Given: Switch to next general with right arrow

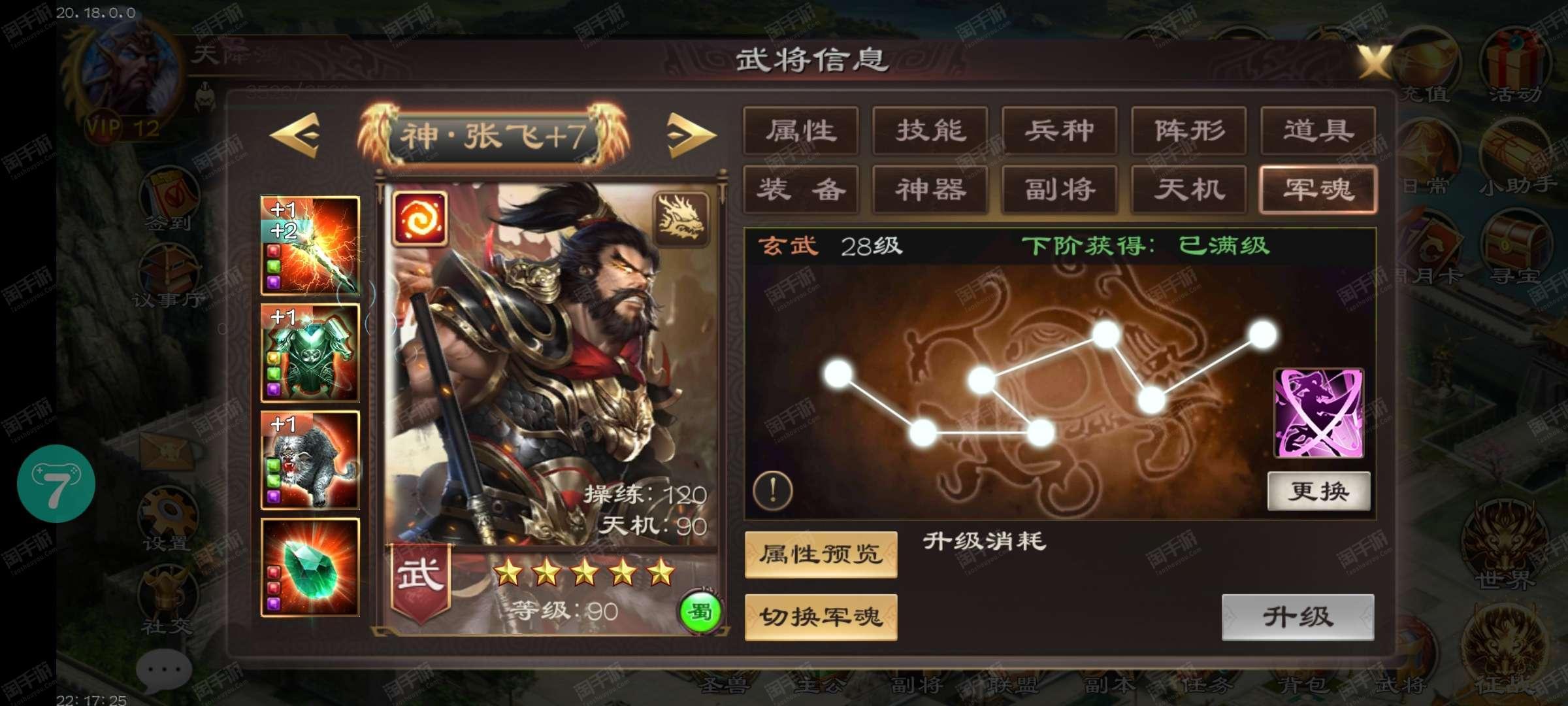Looking at the screenshot, I should [x=691, y=135].
